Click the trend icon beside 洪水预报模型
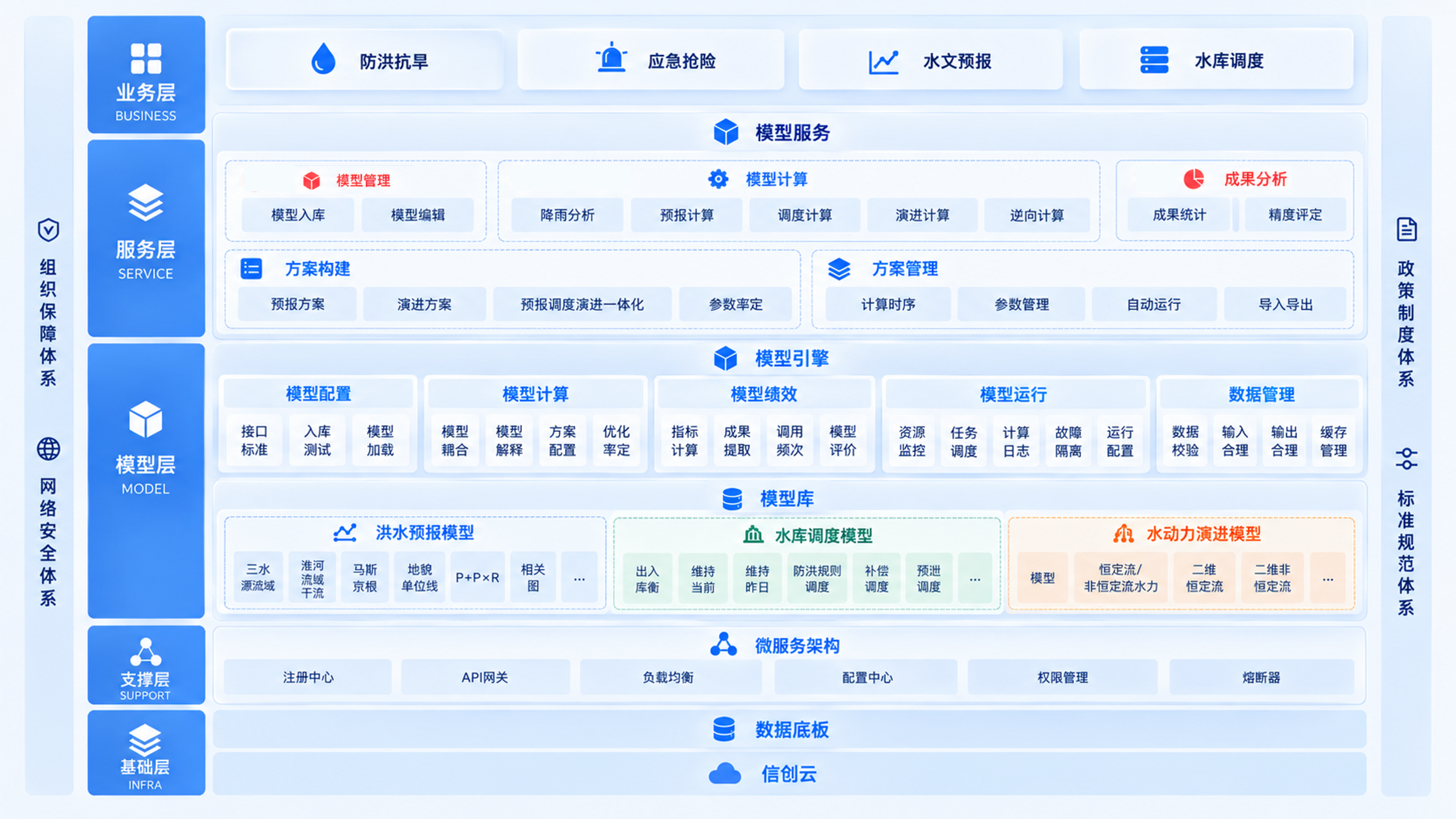Image resolution: width=1456 pixels, height=819 pixels. (345, 533)
